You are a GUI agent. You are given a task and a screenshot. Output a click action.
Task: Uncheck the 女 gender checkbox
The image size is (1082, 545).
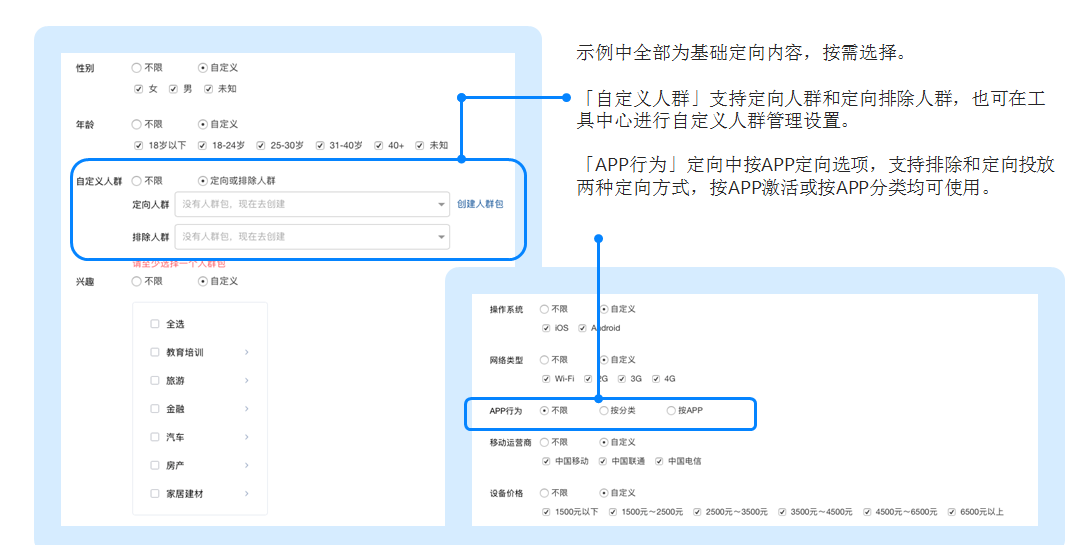point(139,89)
